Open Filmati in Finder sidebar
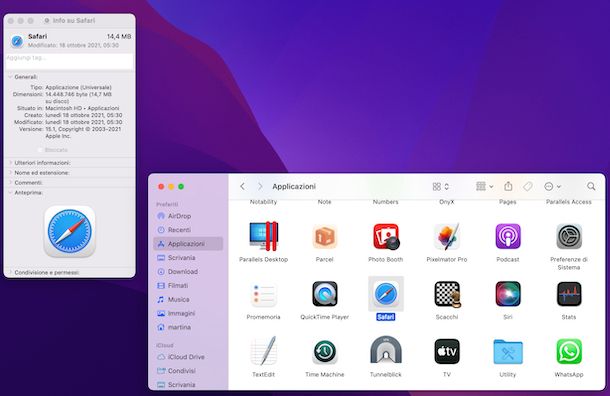The height and width of the screenshot is (396, 610). [x=188, y=286]
